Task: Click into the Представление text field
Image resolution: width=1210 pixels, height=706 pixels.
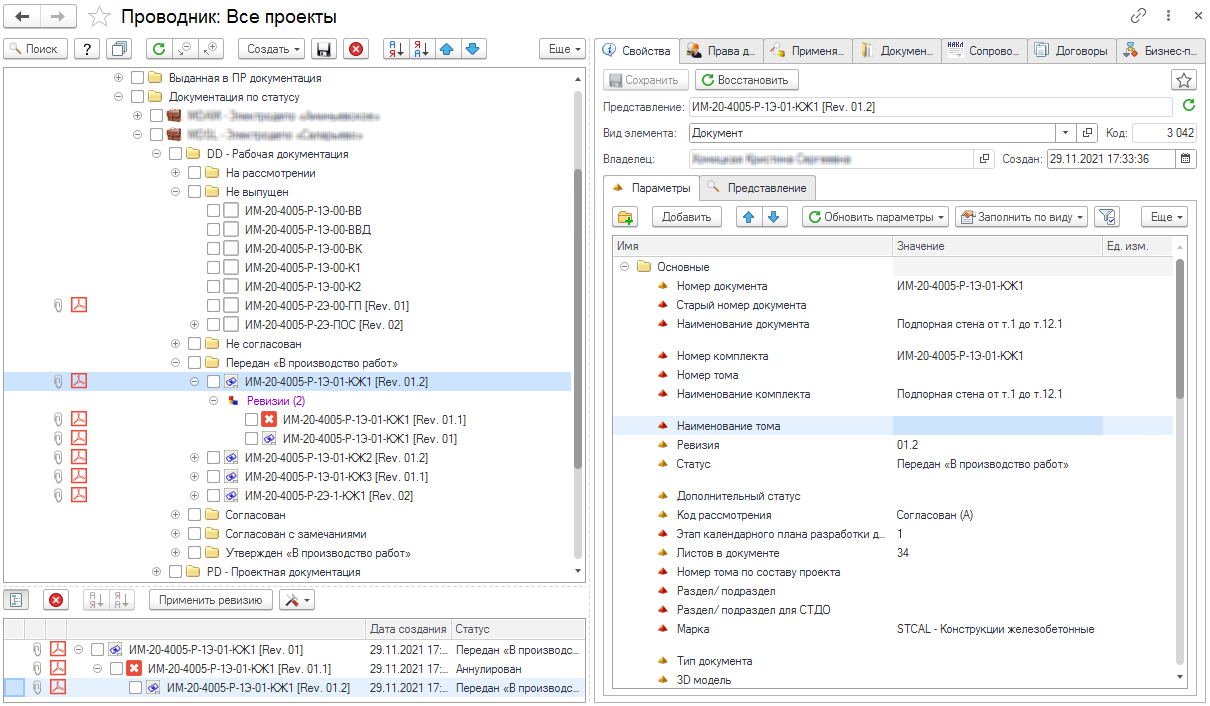Action: pyautogui.click(x=930, y=106)
